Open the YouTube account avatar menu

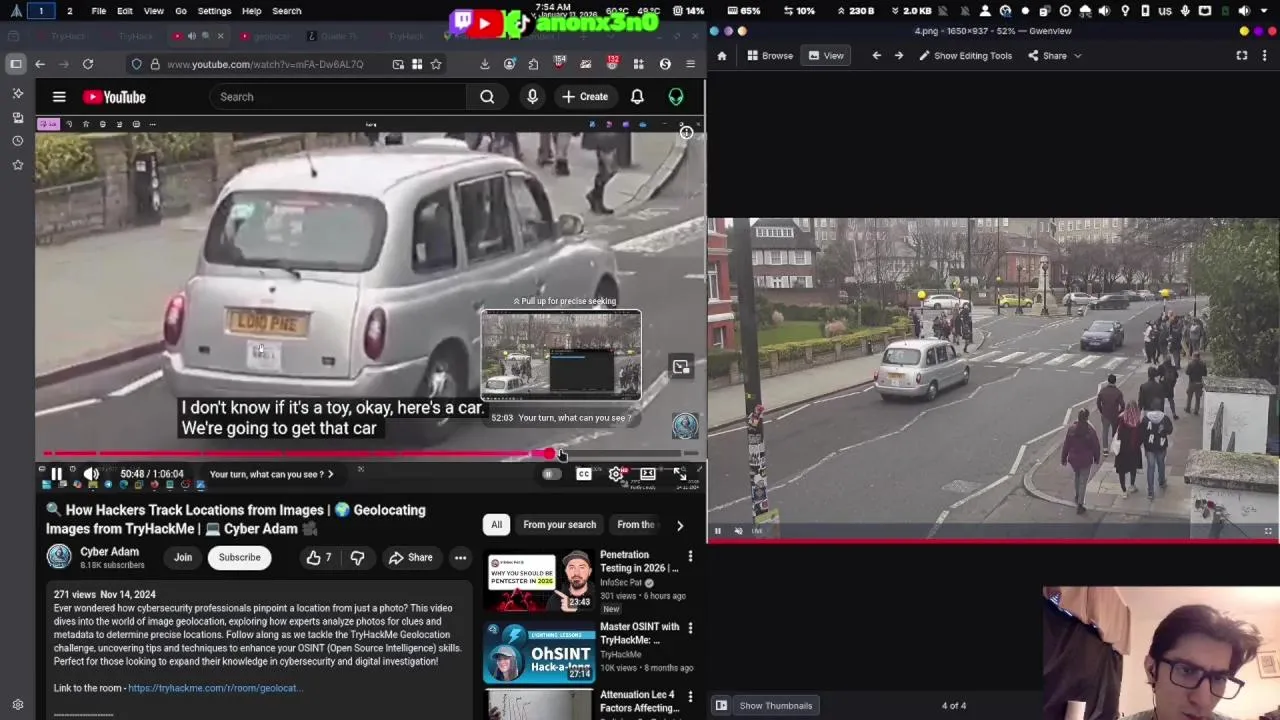[676, 97]
